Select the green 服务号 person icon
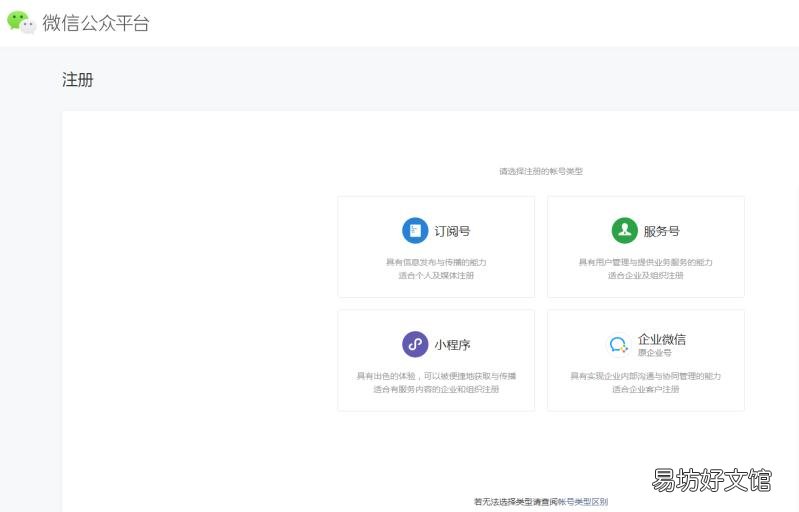Screen dimensions: 799x512 pyautogui.click(x=624, y=231)
